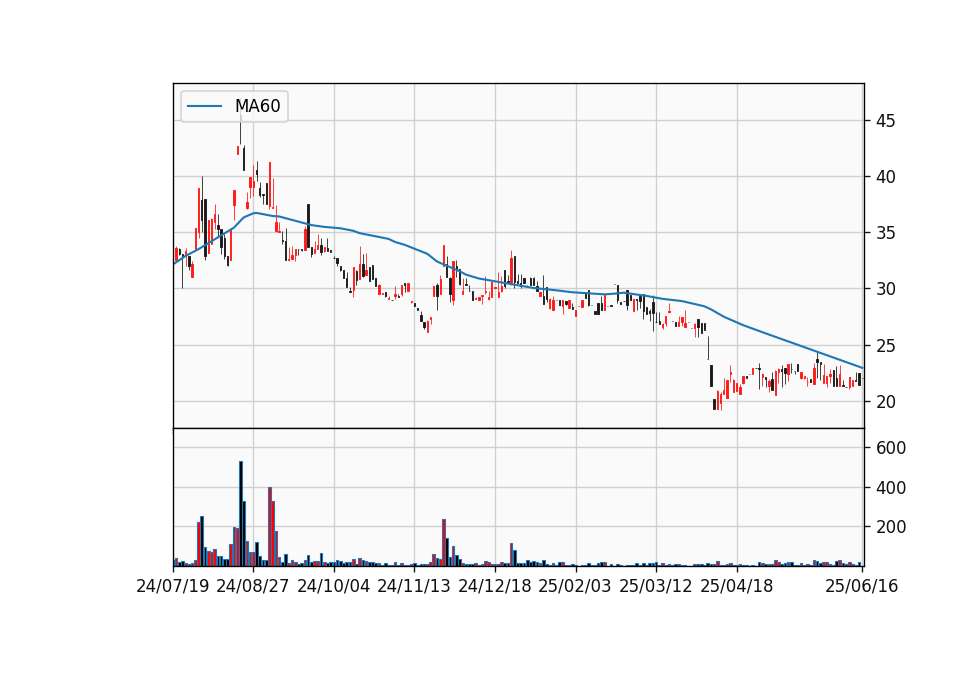Image resolution: width=960 pixels, height=690 pixels.
Task: Select the 24/10/04 date axis label
Action: [334, 586]
